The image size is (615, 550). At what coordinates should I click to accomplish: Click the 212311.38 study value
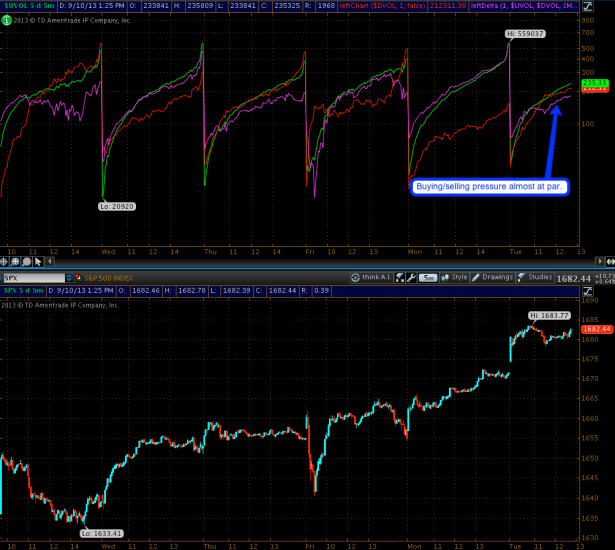pos(448,6)
